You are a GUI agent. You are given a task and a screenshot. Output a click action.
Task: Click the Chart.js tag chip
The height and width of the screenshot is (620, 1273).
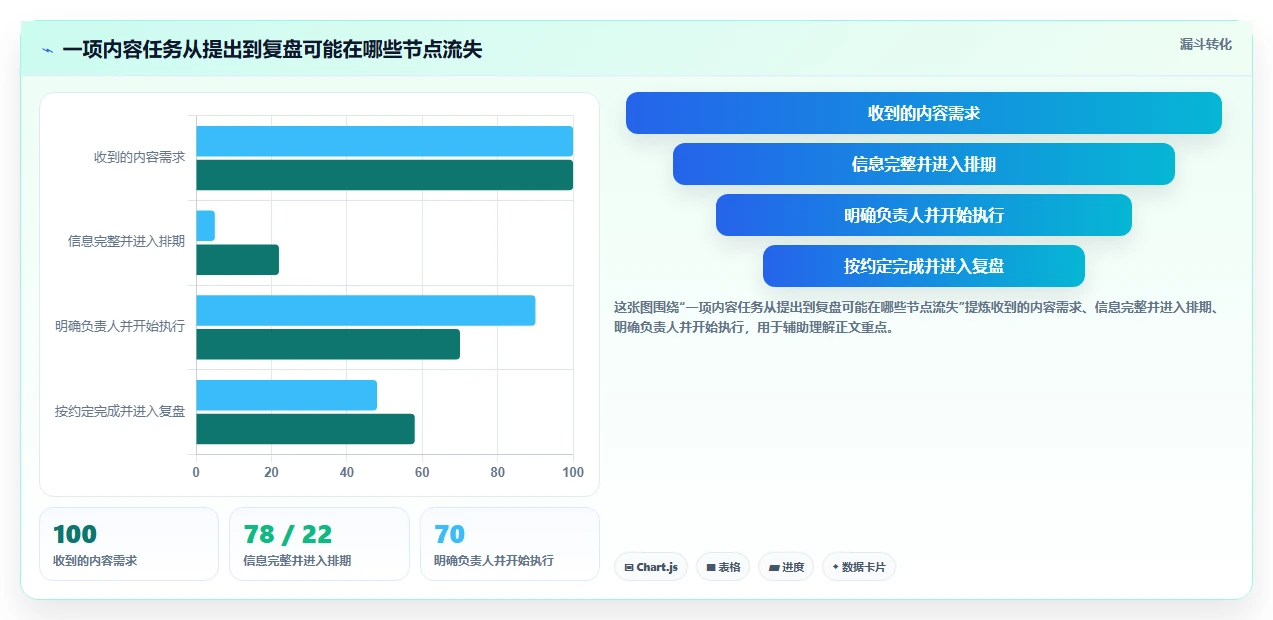(x=651, y=567)
